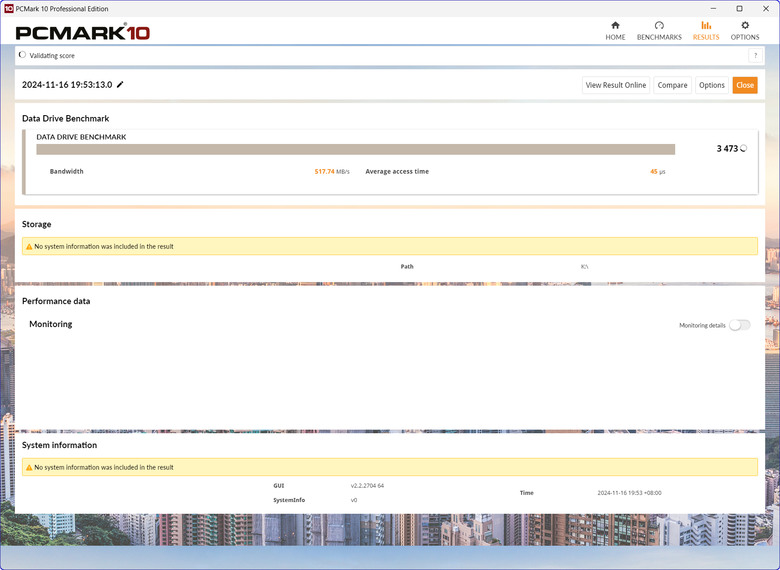The image size is (780, 570).
Task: Click the time value 2024-11-16 19:53 +08:00
Action: [x=629, y=493]
